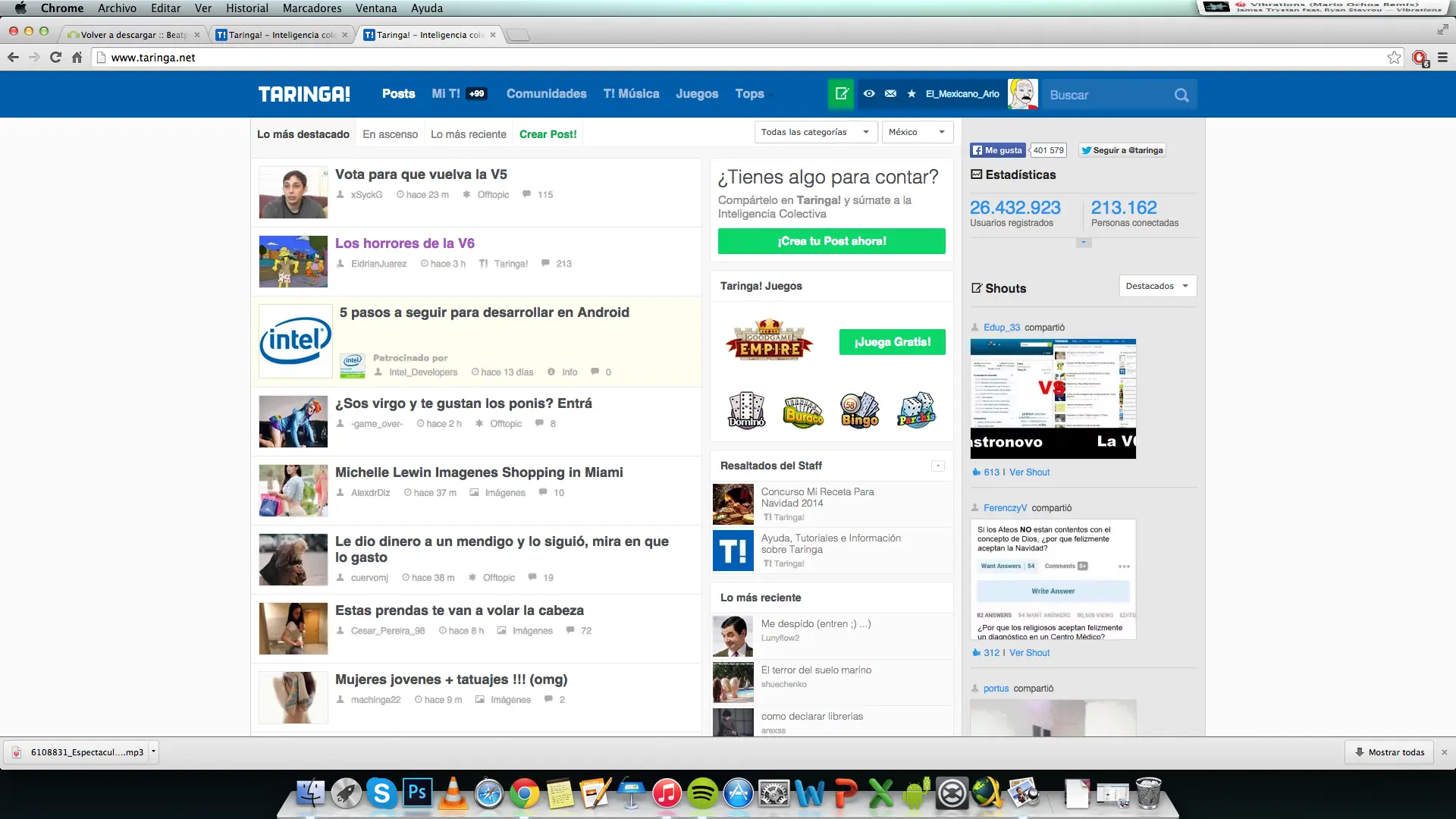Click into the Buscar search field
This screenshot has width=1456, height=819.
1107,95
